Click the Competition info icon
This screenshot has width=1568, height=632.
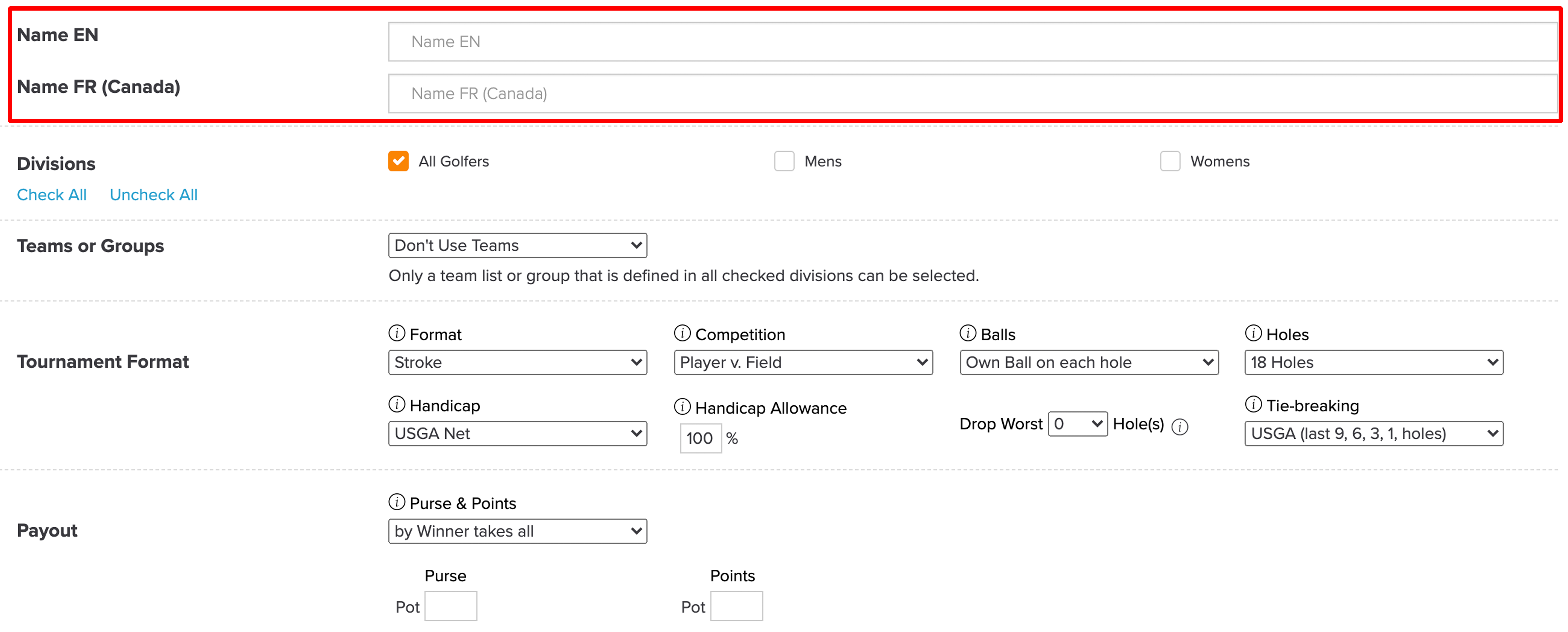[682, 333]
